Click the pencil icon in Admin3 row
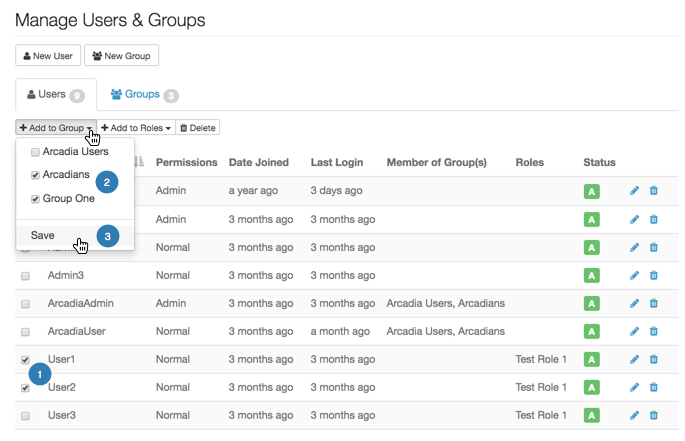 634,275
